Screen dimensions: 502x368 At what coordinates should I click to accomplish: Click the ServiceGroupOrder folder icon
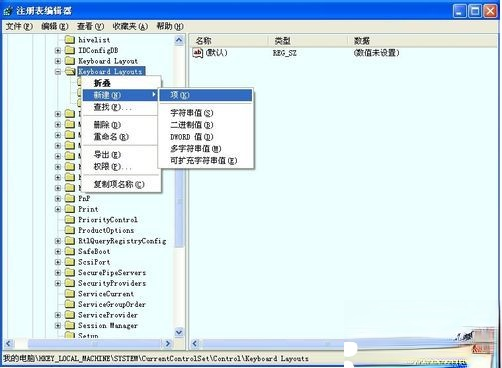click(x=70, y=304)
